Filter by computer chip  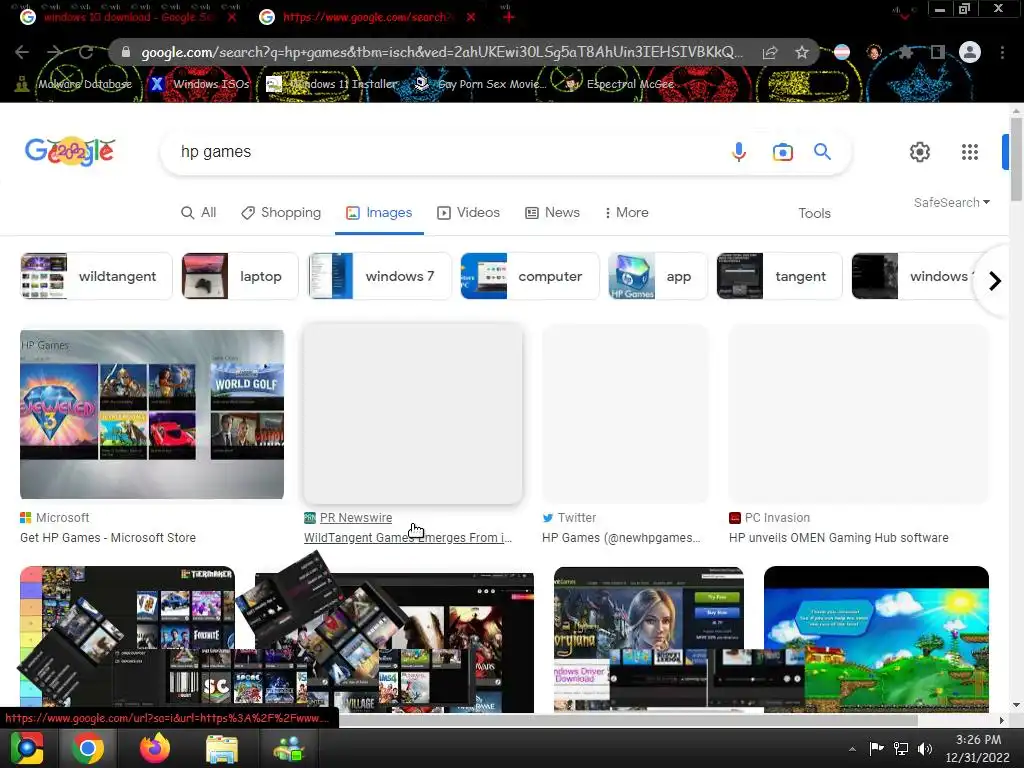pyautogui.click(x=530, y=276)
